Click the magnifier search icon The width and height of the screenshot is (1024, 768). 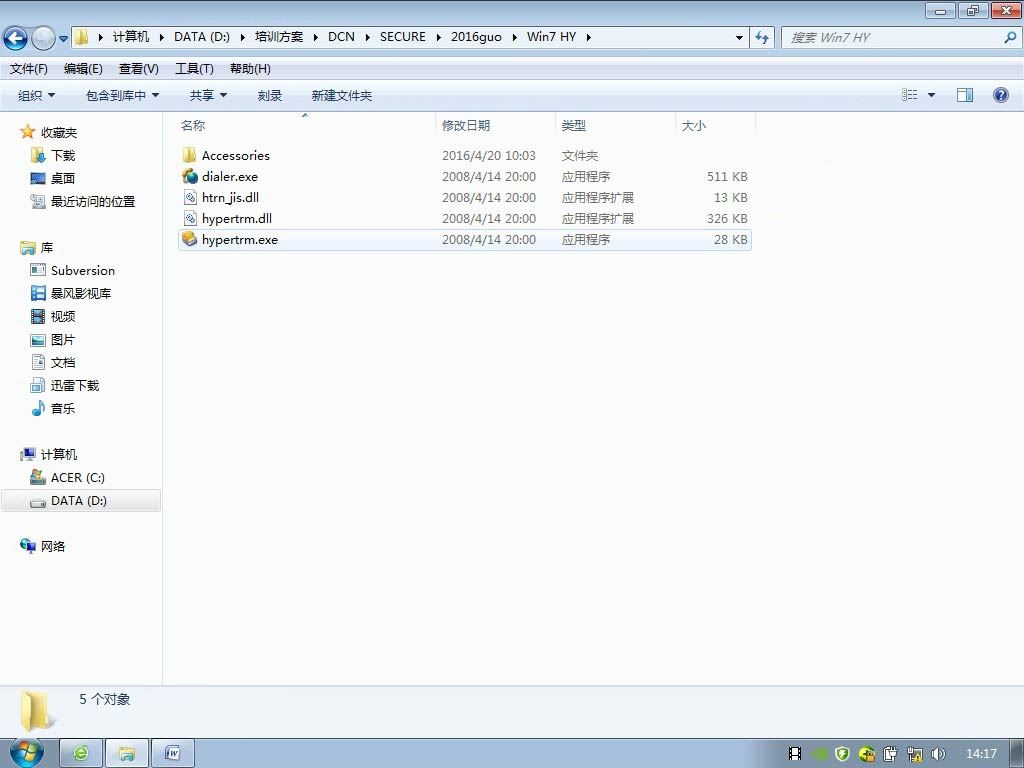pyautogui.click(x=1010, y=38)
